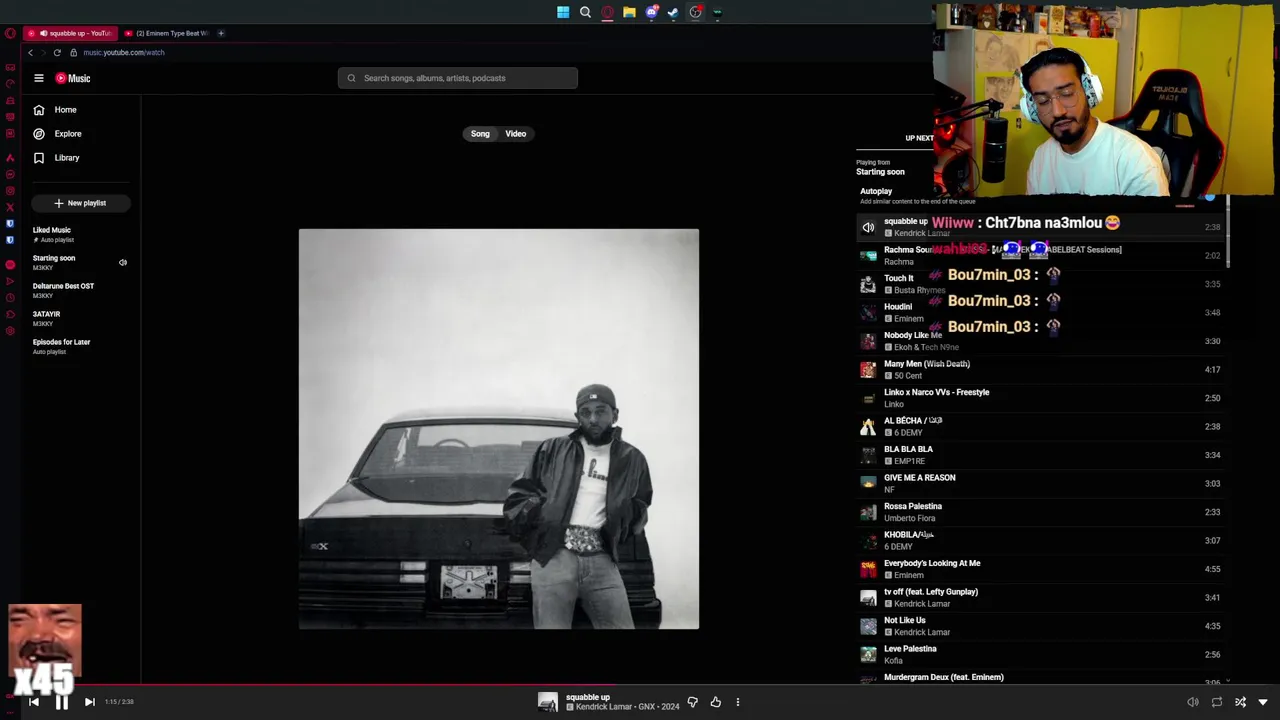Viewport: 1280px width, 720px height.
Task: Open the Opera menu icon
Action: [10, 33]
